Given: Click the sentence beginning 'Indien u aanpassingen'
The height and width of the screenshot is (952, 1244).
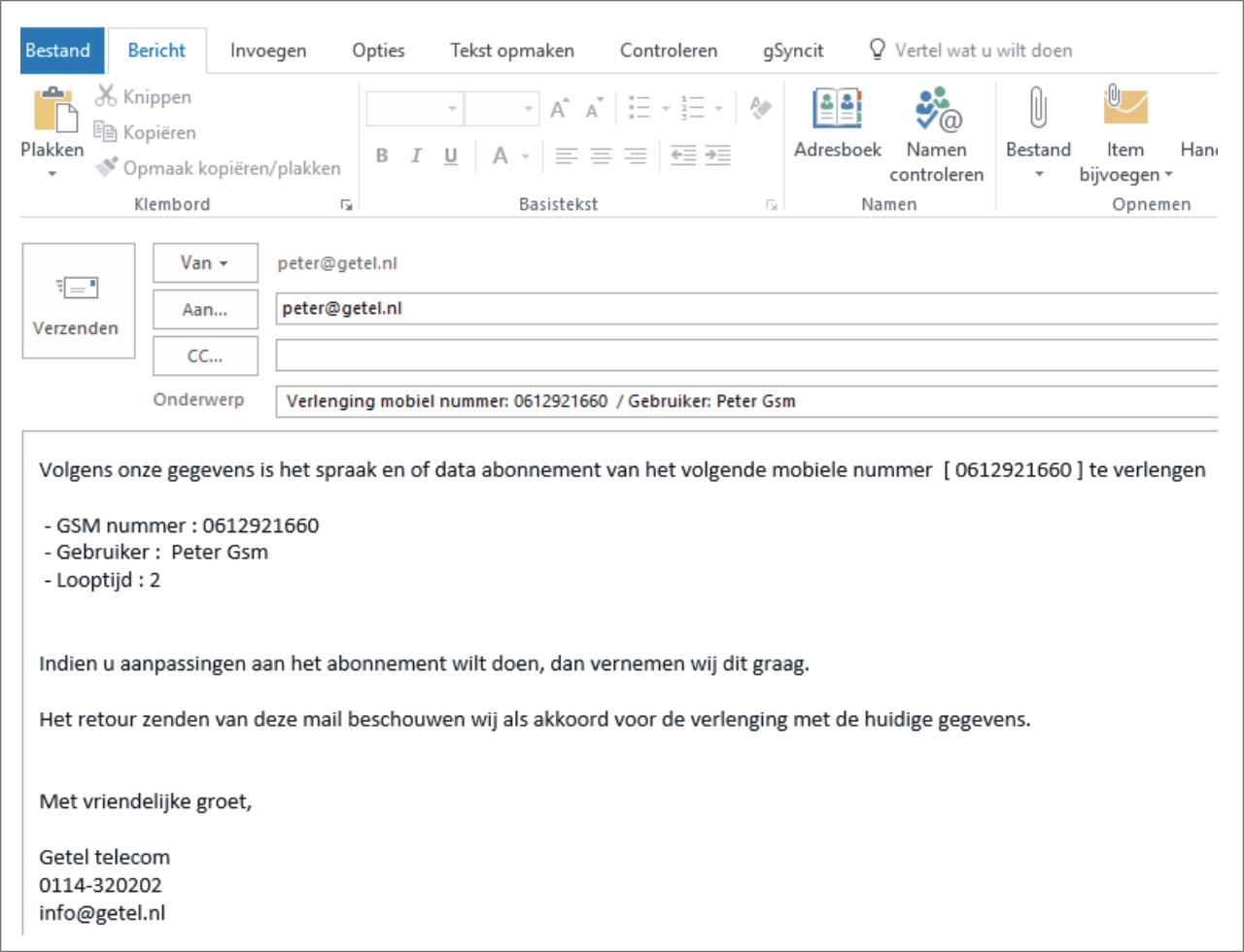Looking at the screenshot, I should click(x=425, y=664).
